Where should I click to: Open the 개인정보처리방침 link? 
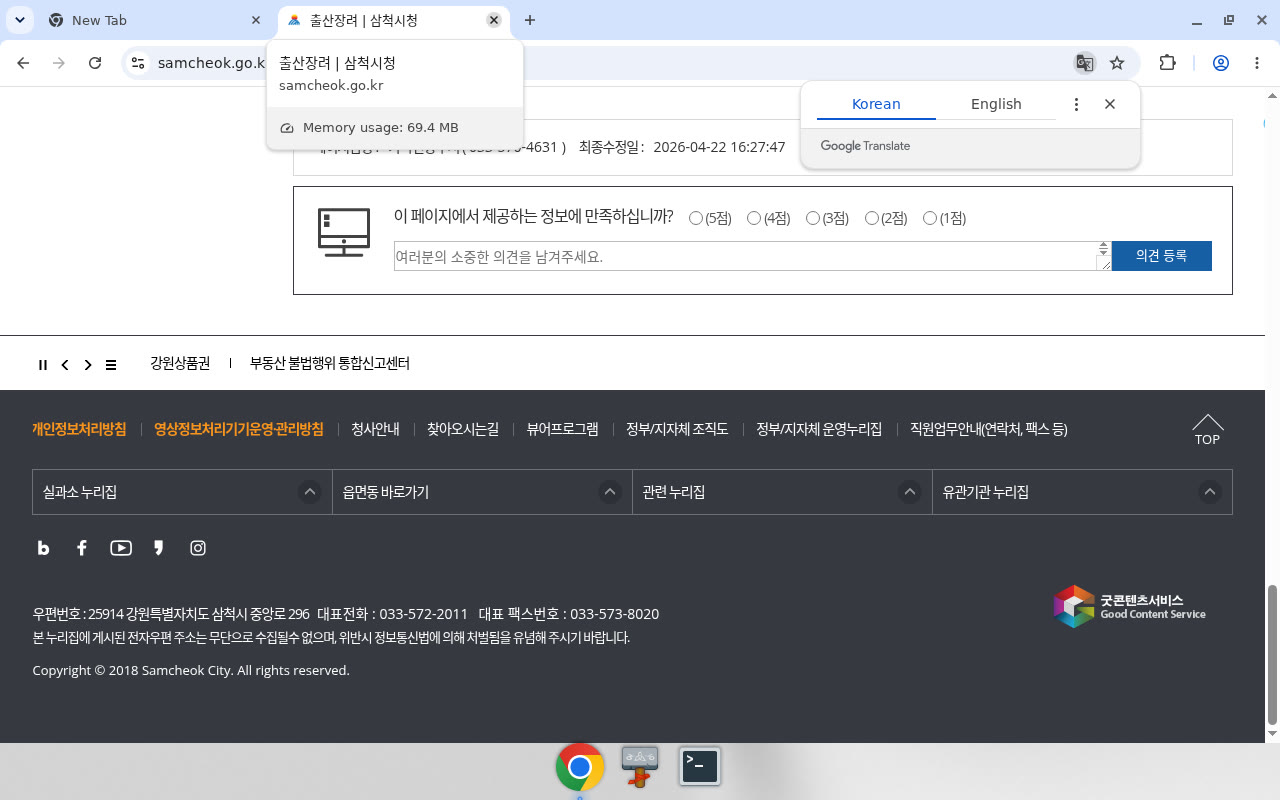click(x=79, y=429)
